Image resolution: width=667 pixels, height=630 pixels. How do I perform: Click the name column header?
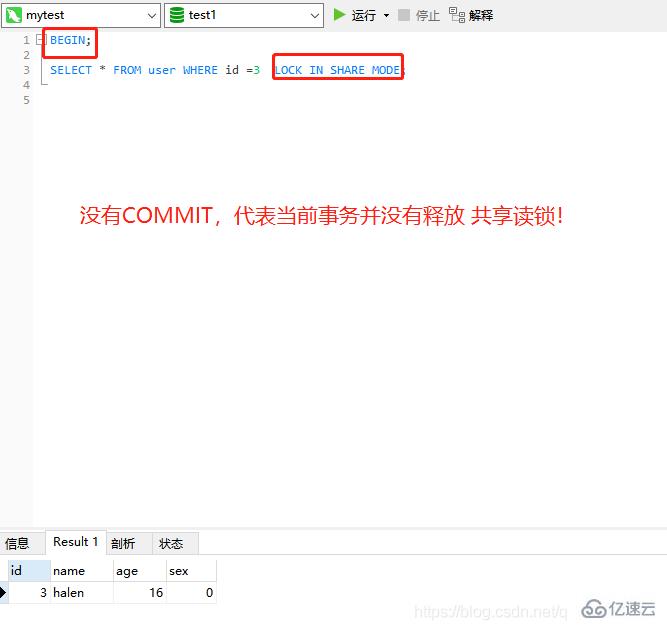tap(82, 570)
